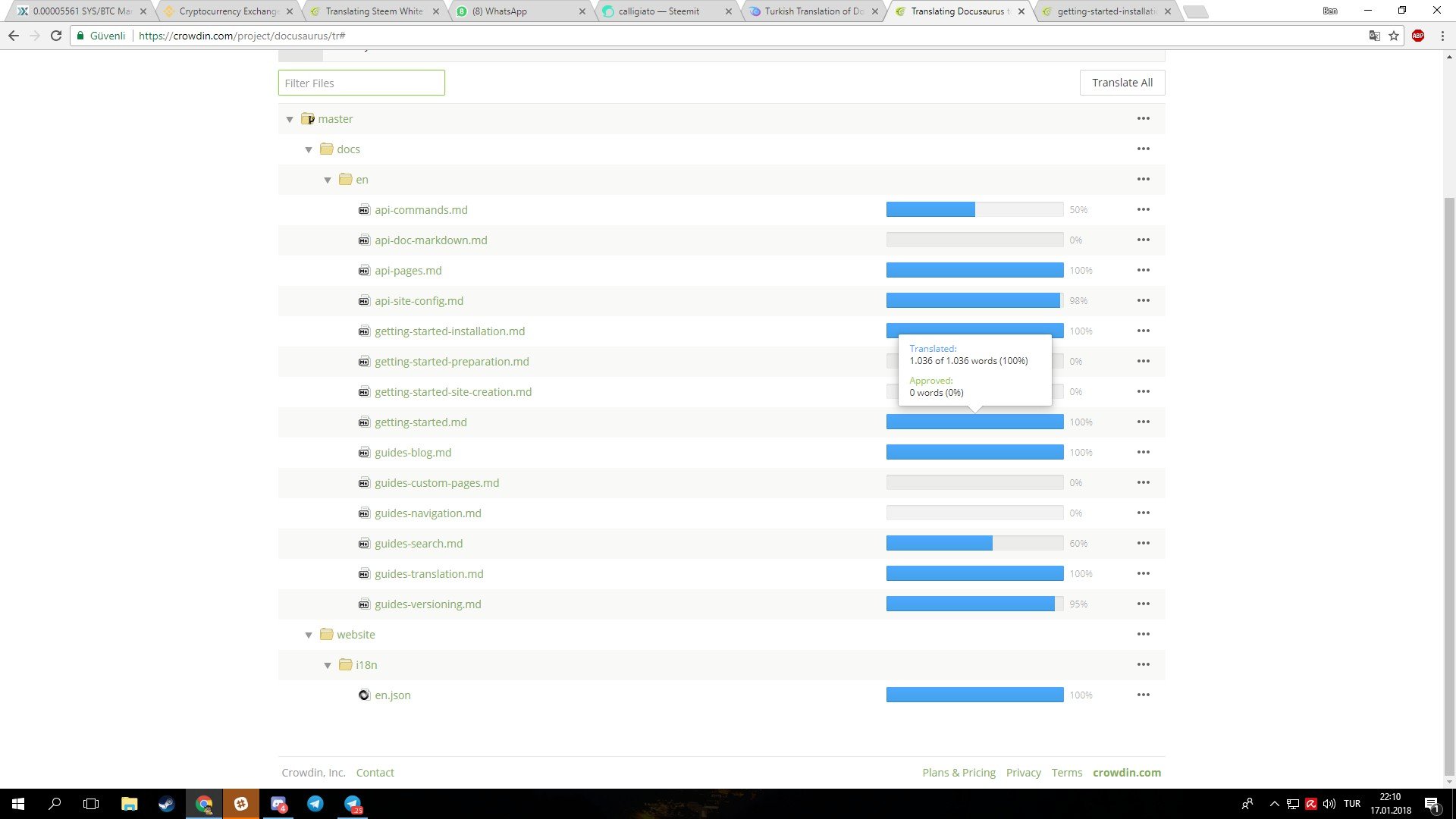Switch to the SYS/BTC market tab

coord(81,11)
